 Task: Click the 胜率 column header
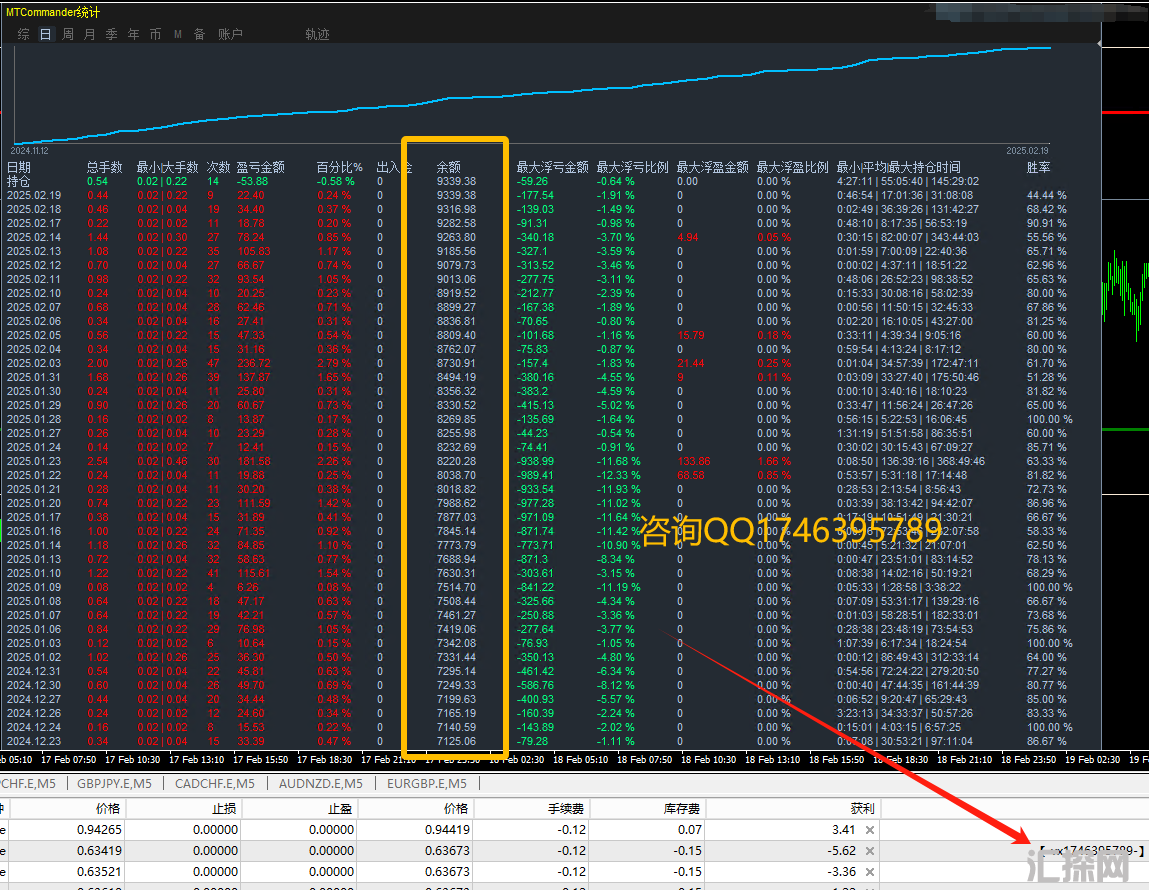pyautogui.click(x=1038, y=168)
